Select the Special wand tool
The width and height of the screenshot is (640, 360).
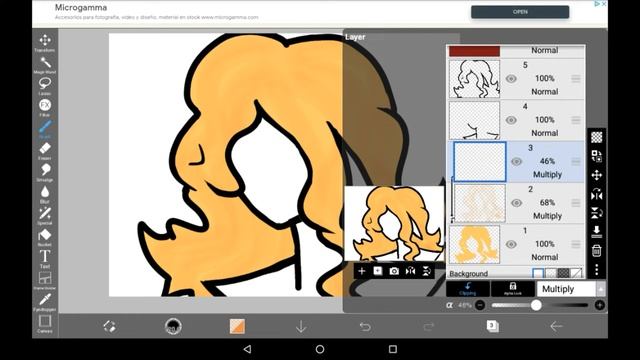45,216
